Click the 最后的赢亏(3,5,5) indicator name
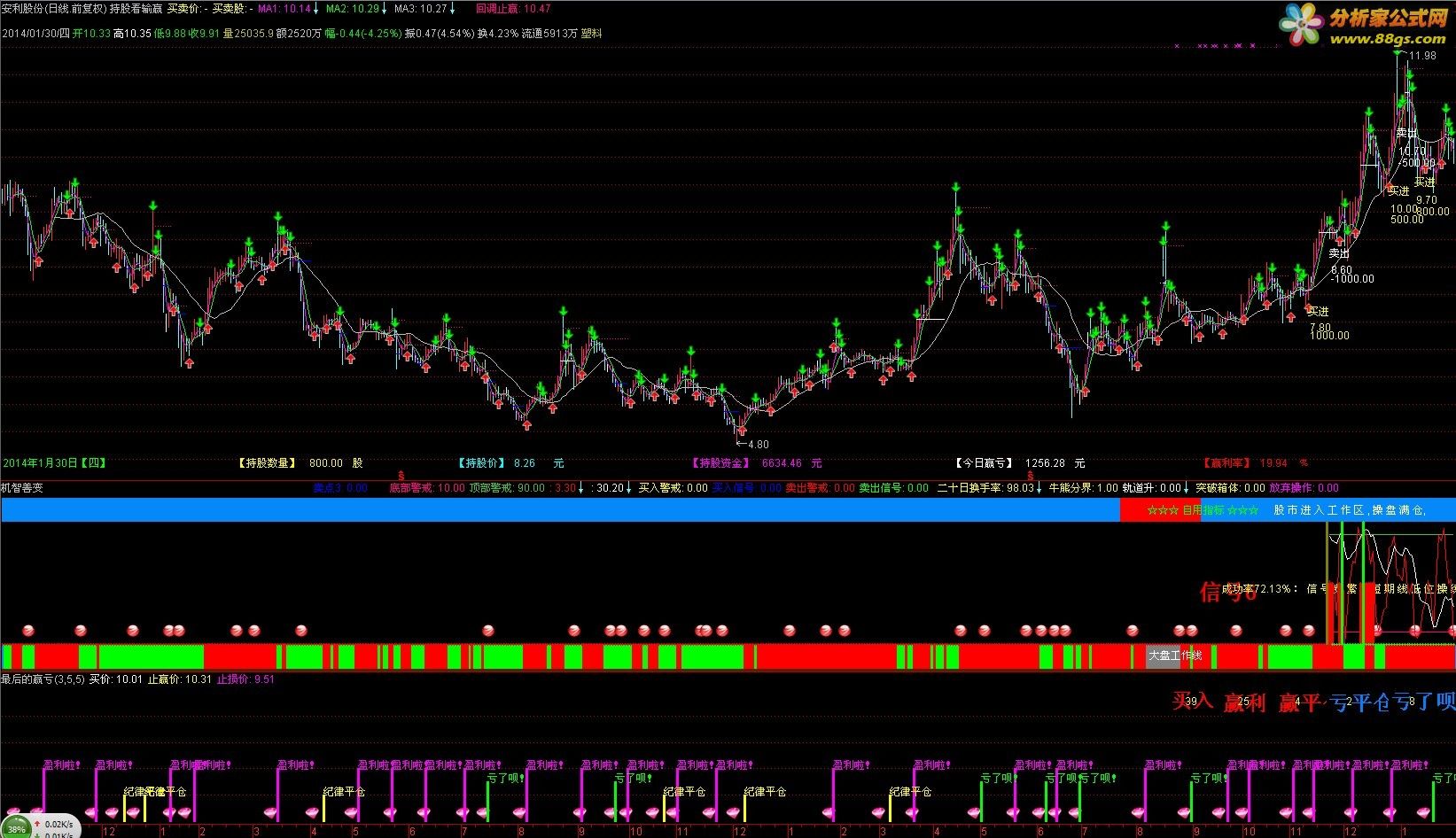This screenshot has width=1456, height=838. coord(43,679)
